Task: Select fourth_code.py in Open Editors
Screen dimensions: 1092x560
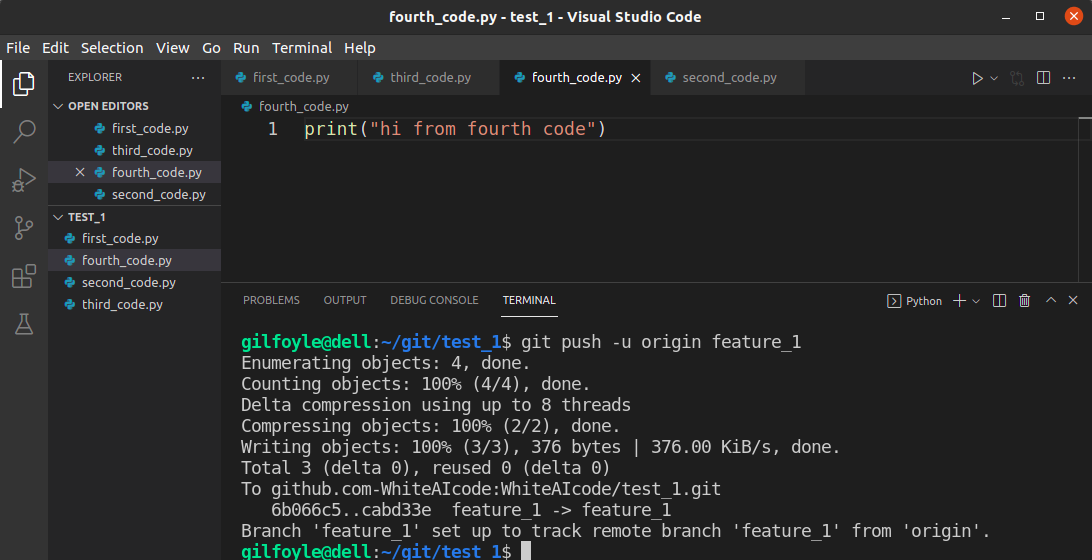Action: [x=134, y=172]
